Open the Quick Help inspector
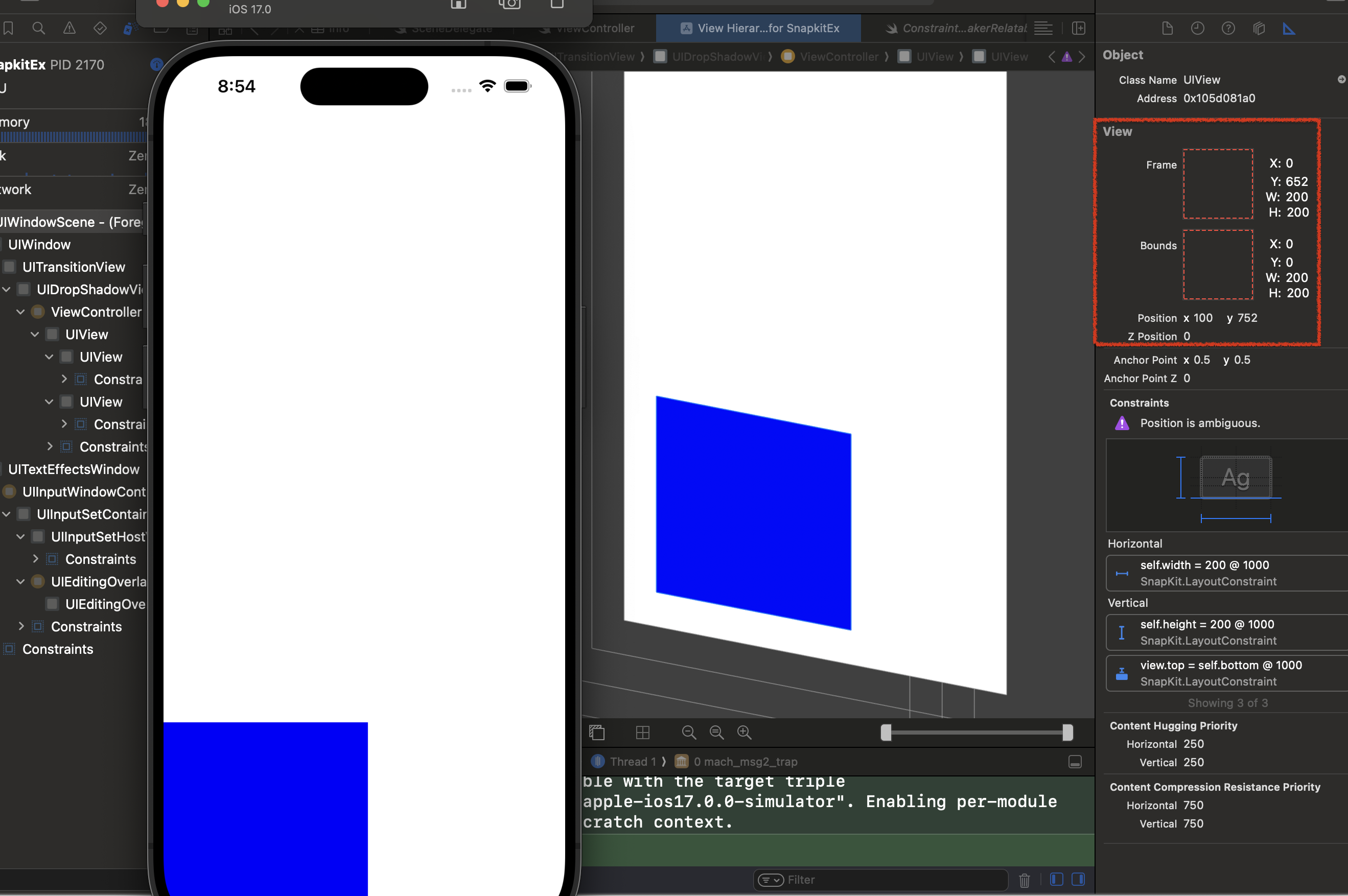 coord(1229,28)
